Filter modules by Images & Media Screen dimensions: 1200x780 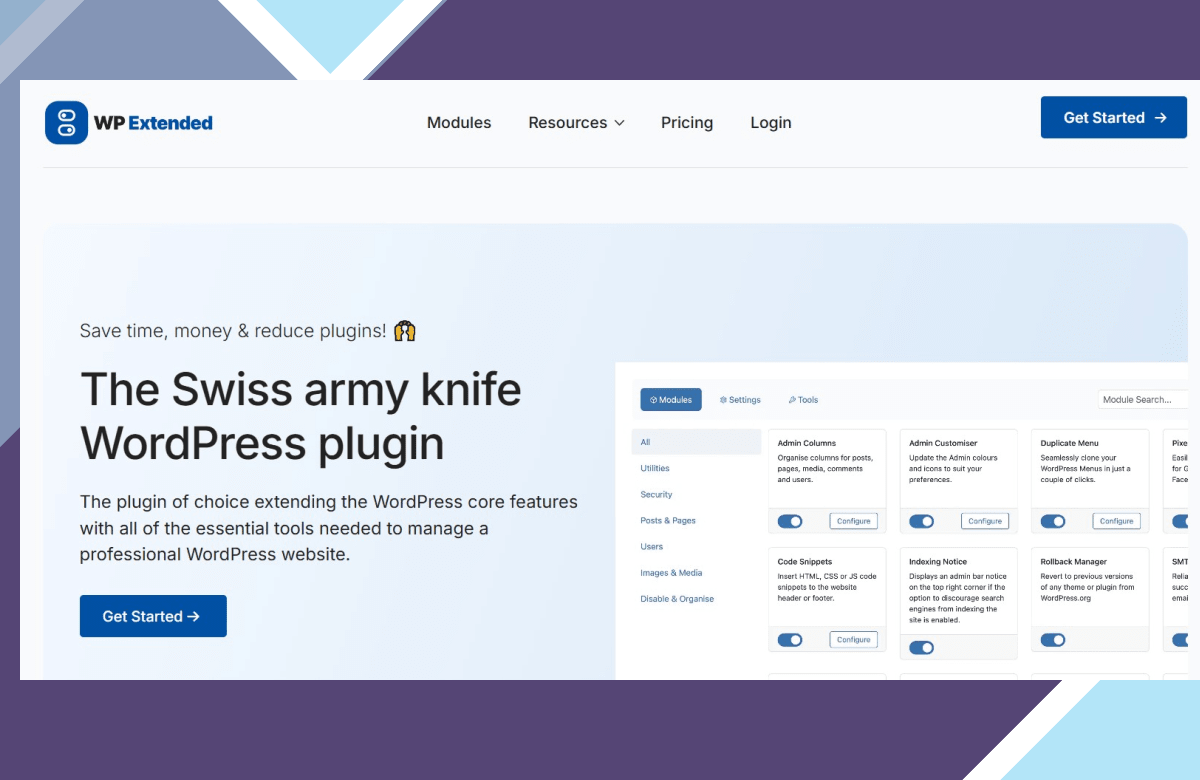tap(671, 573)
